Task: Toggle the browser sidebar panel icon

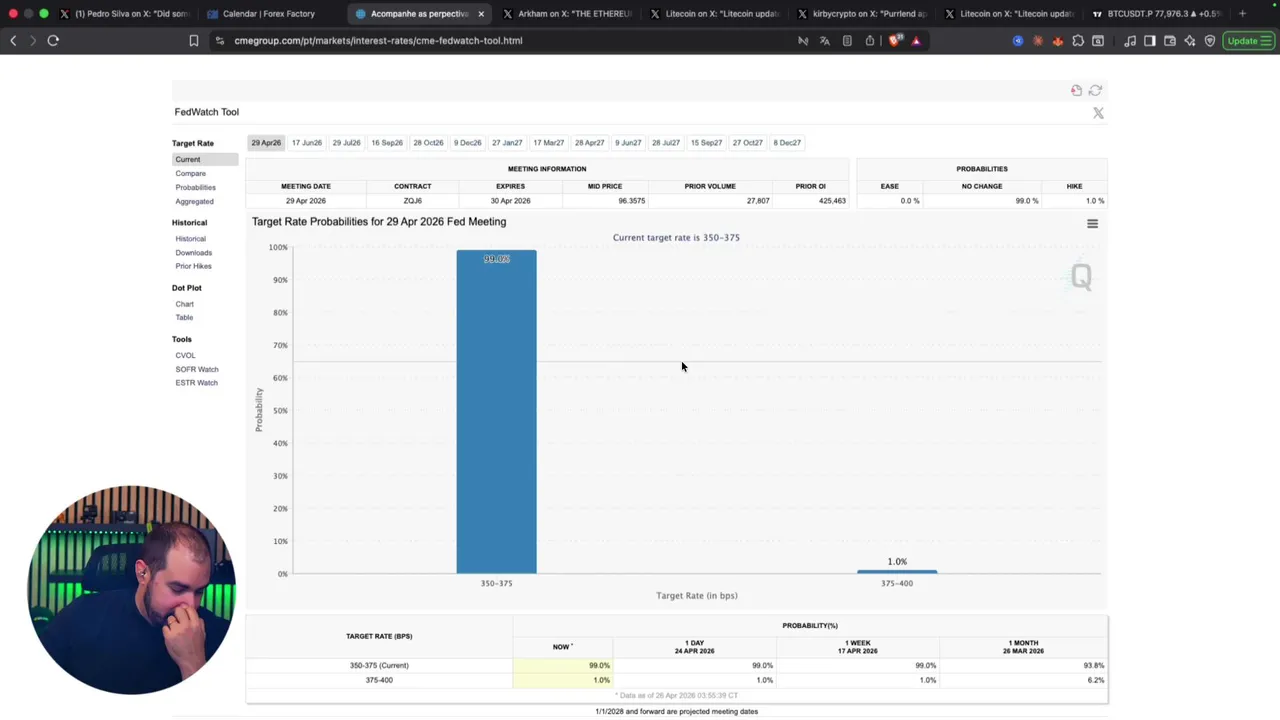Action: (x=1150, y=41)
